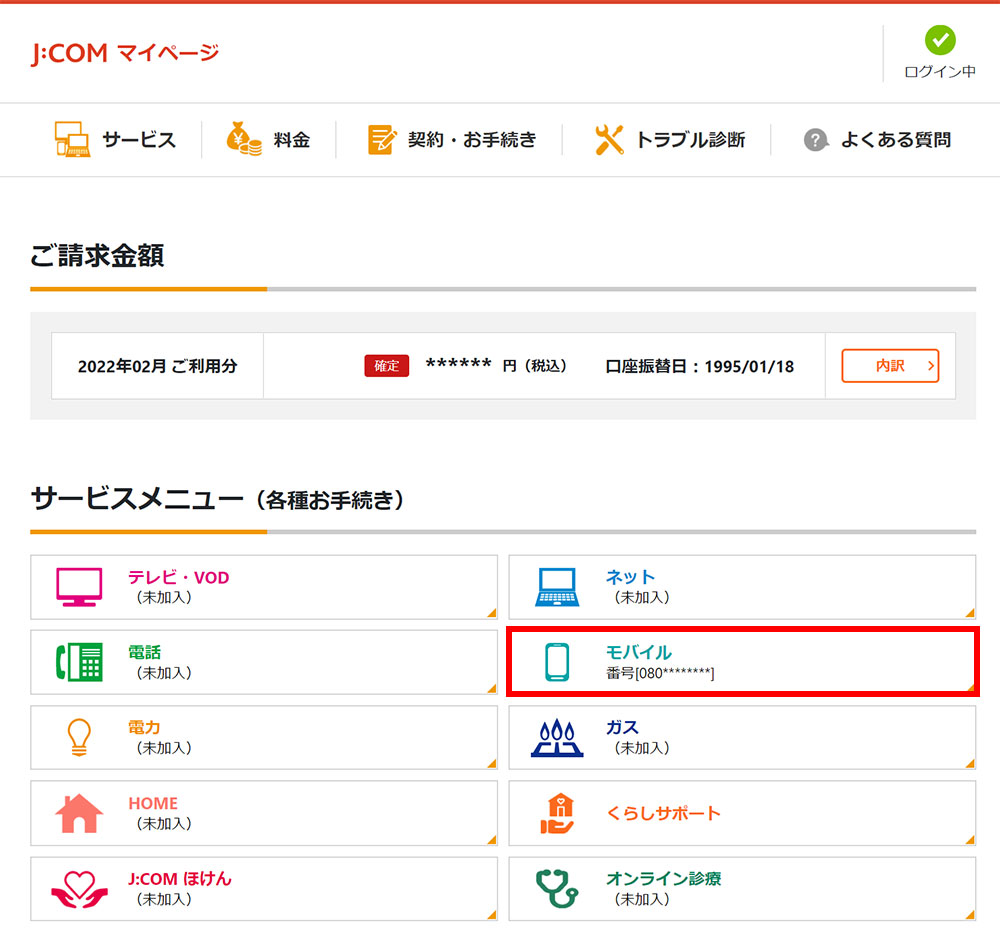Open the くらしサポート service link
This screenshot has height=952, width=1000.
(663, 814)
